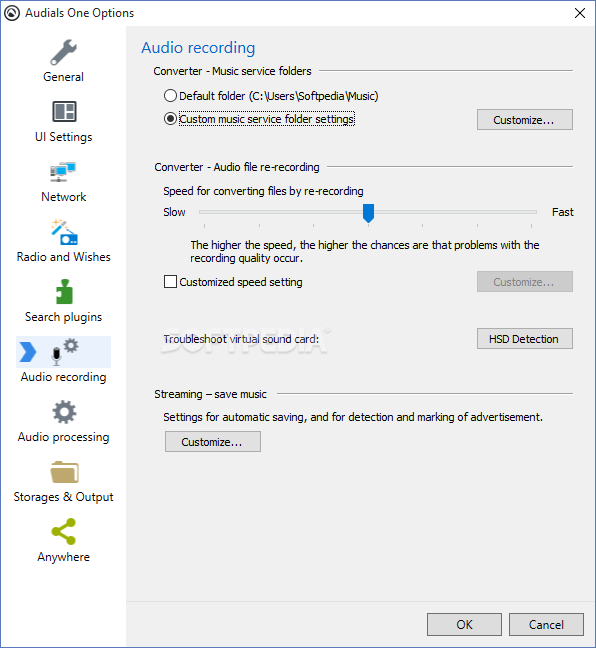Screen dimensions: 596x648
Task: Click OK to confirm the options
Action: click(464, 624)
